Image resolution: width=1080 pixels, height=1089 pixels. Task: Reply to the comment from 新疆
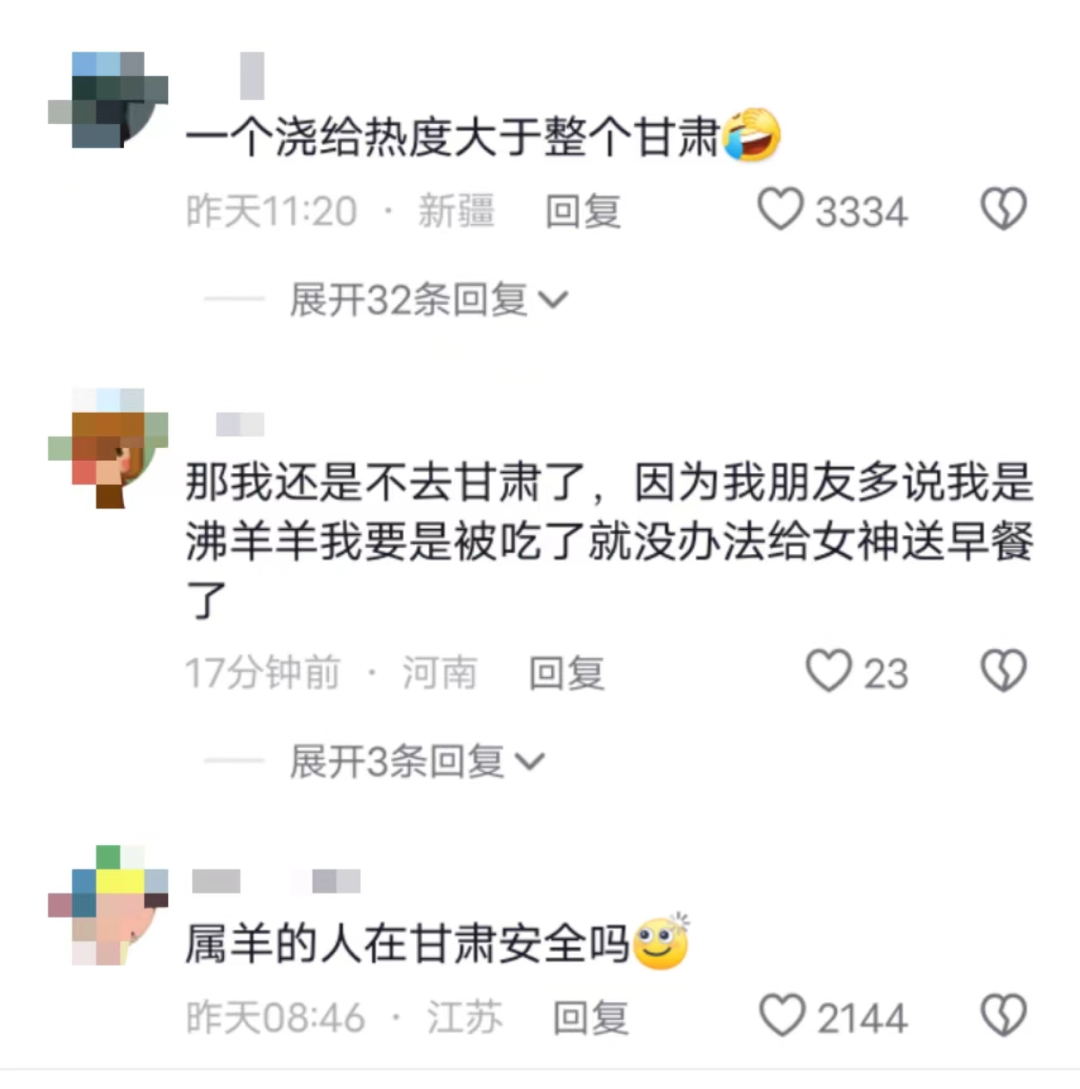(x=583, y=210)
